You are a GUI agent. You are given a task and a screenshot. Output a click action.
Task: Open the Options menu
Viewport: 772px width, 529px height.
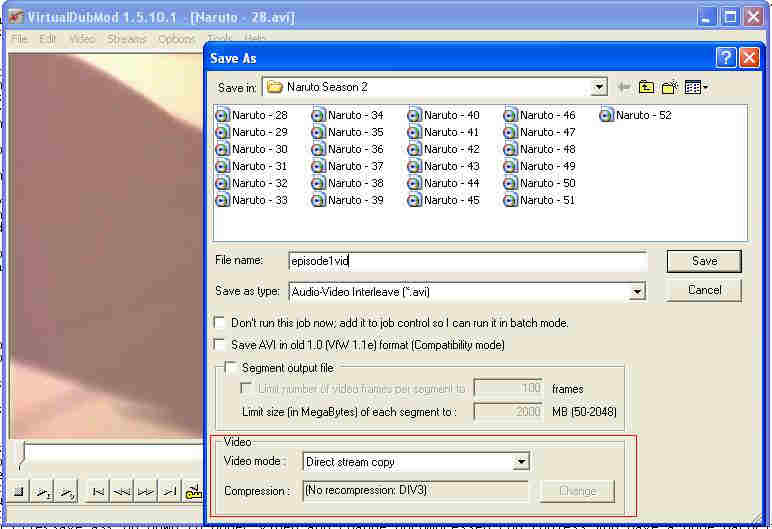click(x=176, y=38)
